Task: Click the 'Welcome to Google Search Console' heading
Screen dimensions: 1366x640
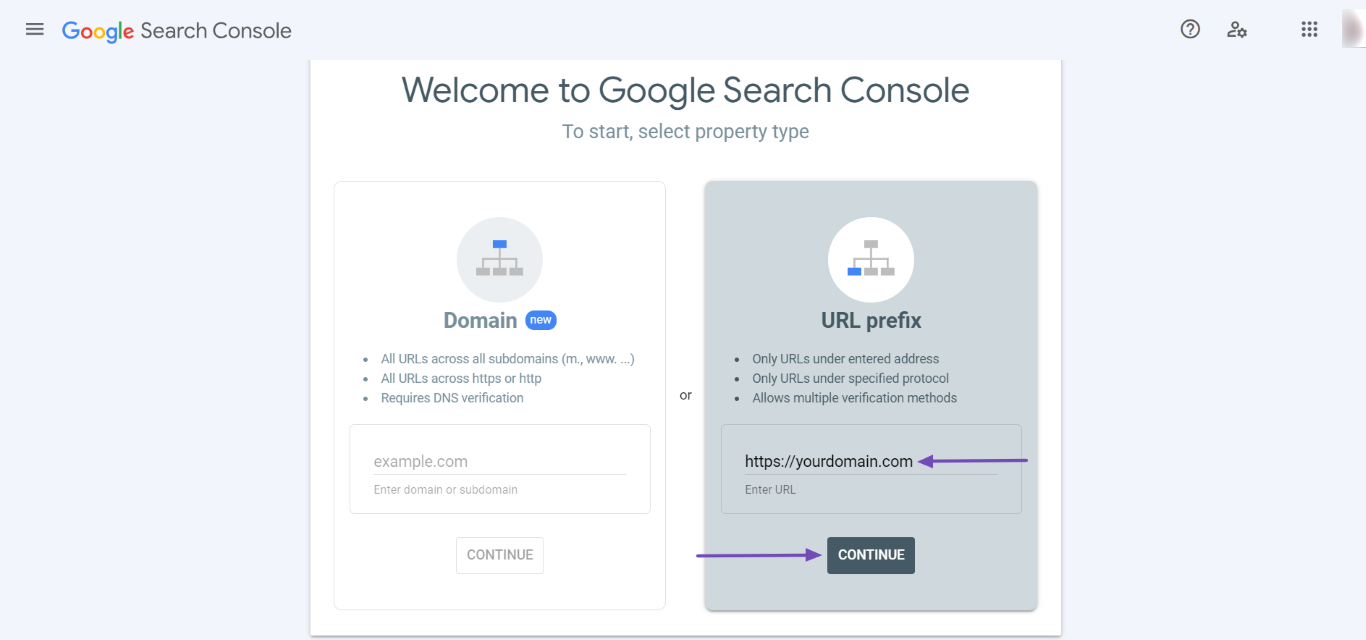Action: pos(685,90)
